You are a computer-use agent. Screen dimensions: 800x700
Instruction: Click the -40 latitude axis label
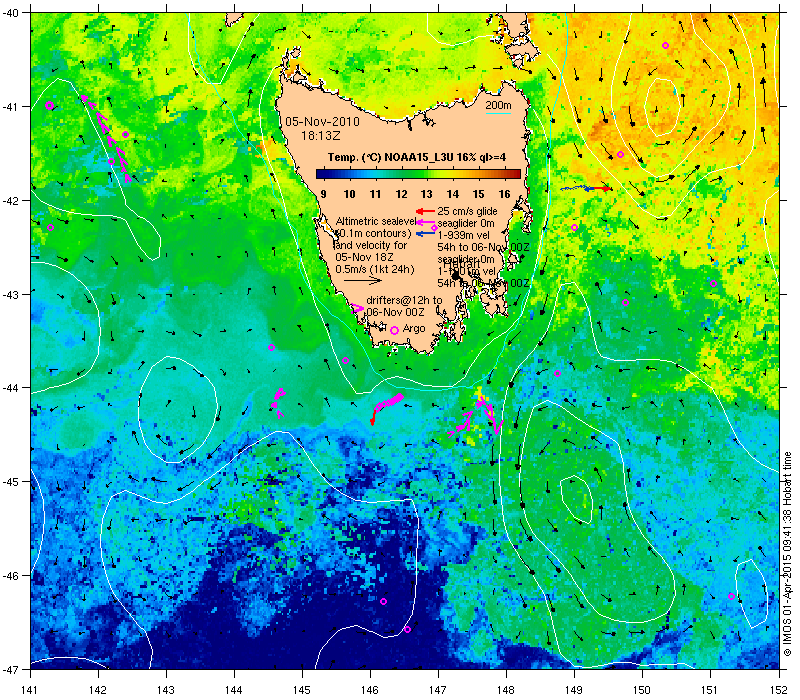click(11, 13)
